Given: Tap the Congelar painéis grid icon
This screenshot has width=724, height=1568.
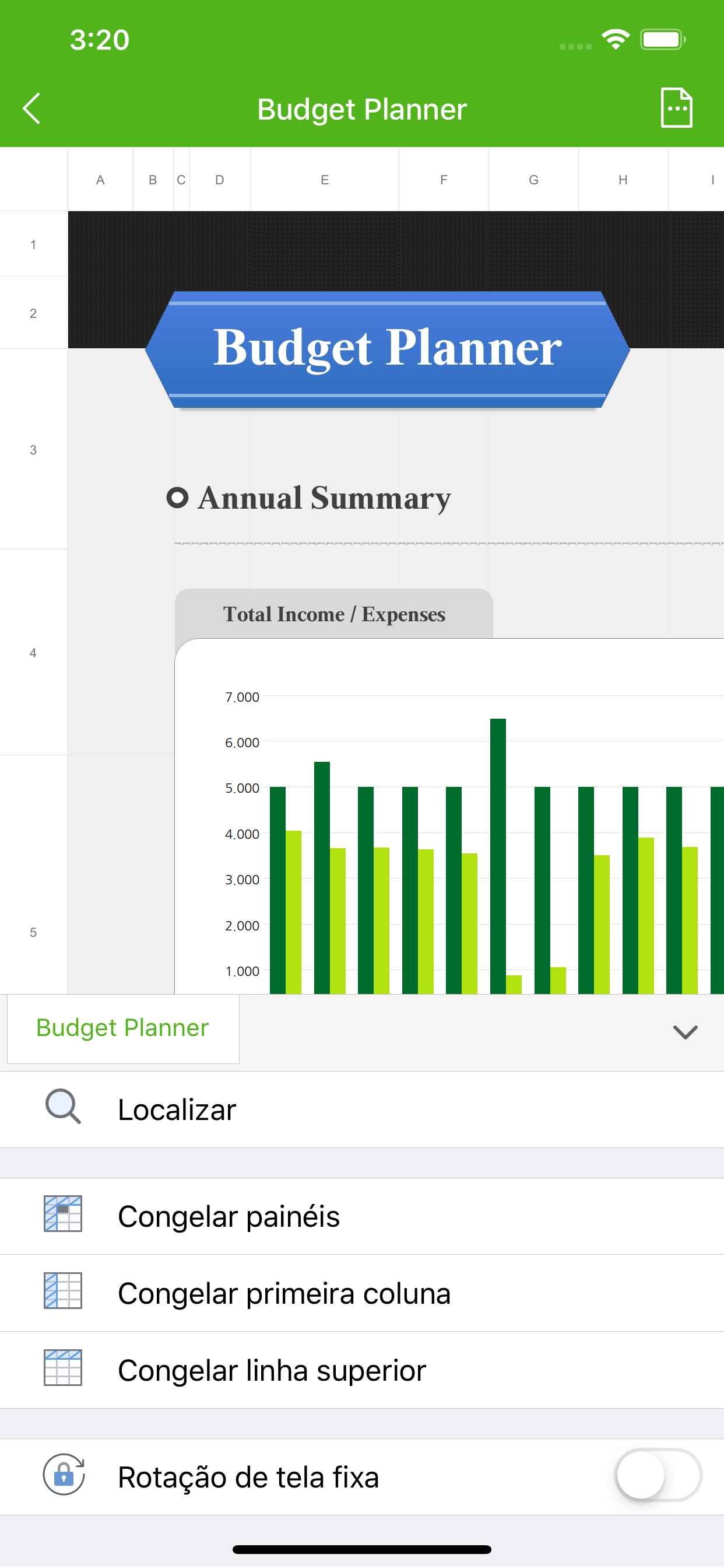Looking at the screenshot, I should coord(63,1214).
